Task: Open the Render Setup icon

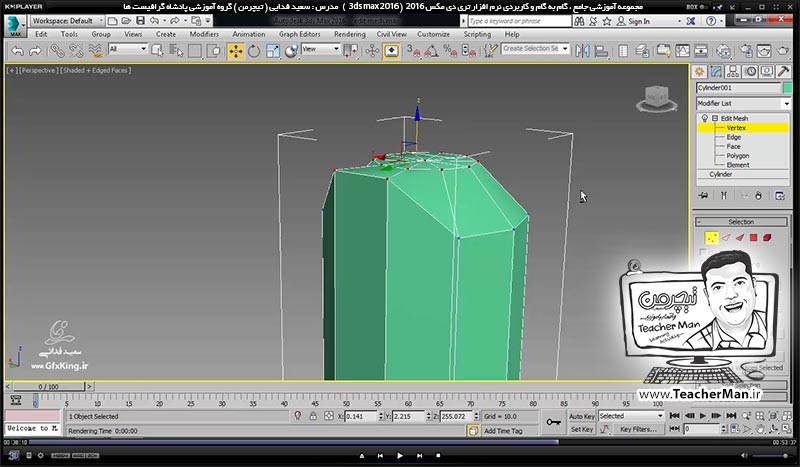Action: coord(745,51)
